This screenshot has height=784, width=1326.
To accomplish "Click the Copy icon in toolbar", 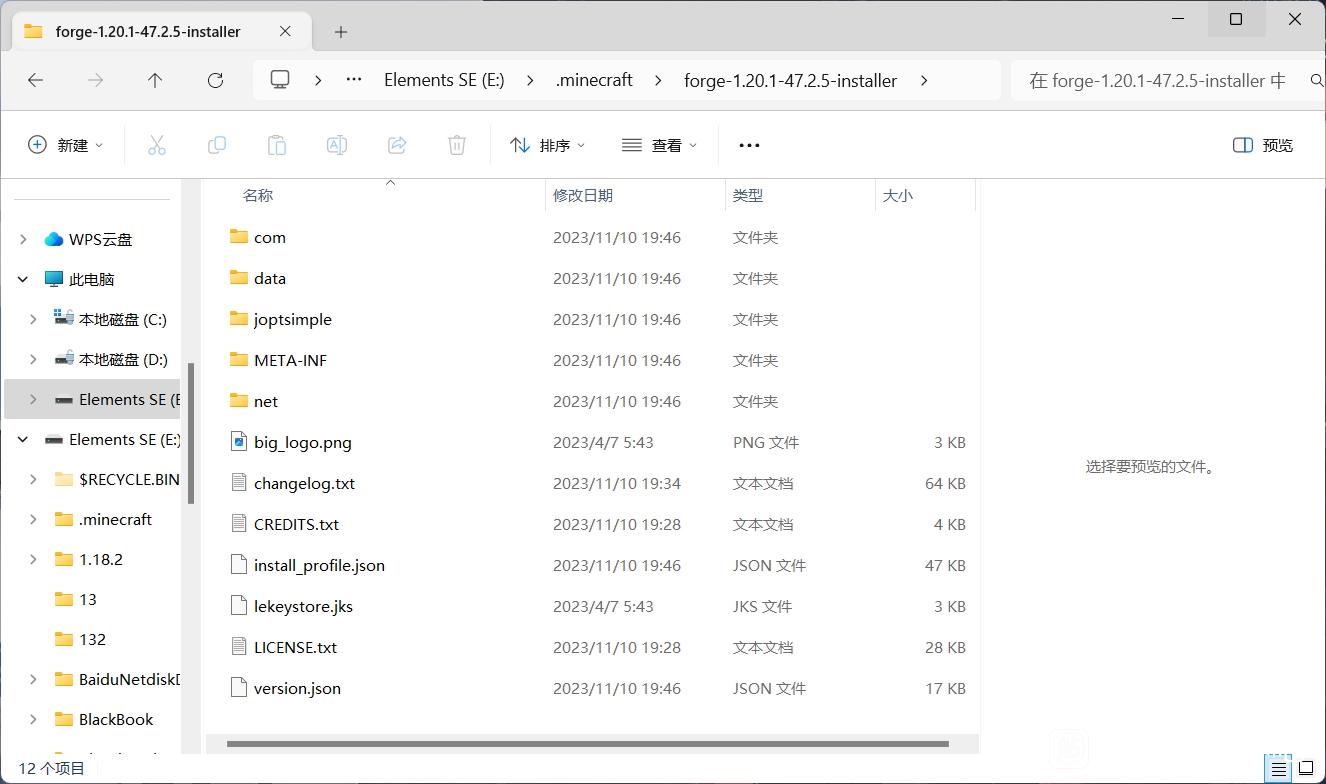I will click(x=217, y=145).
